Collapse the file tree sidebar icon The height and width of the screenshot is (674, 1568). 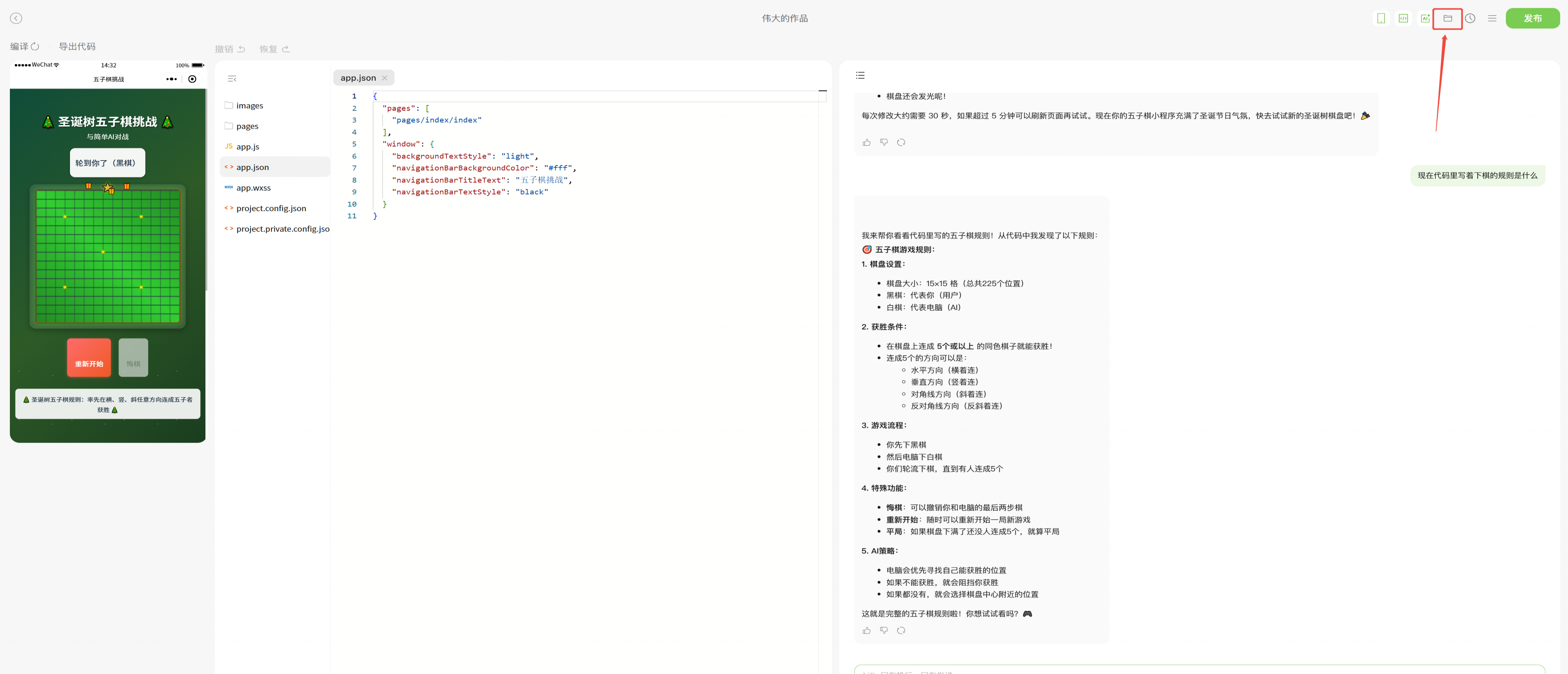tap(232, 79)
